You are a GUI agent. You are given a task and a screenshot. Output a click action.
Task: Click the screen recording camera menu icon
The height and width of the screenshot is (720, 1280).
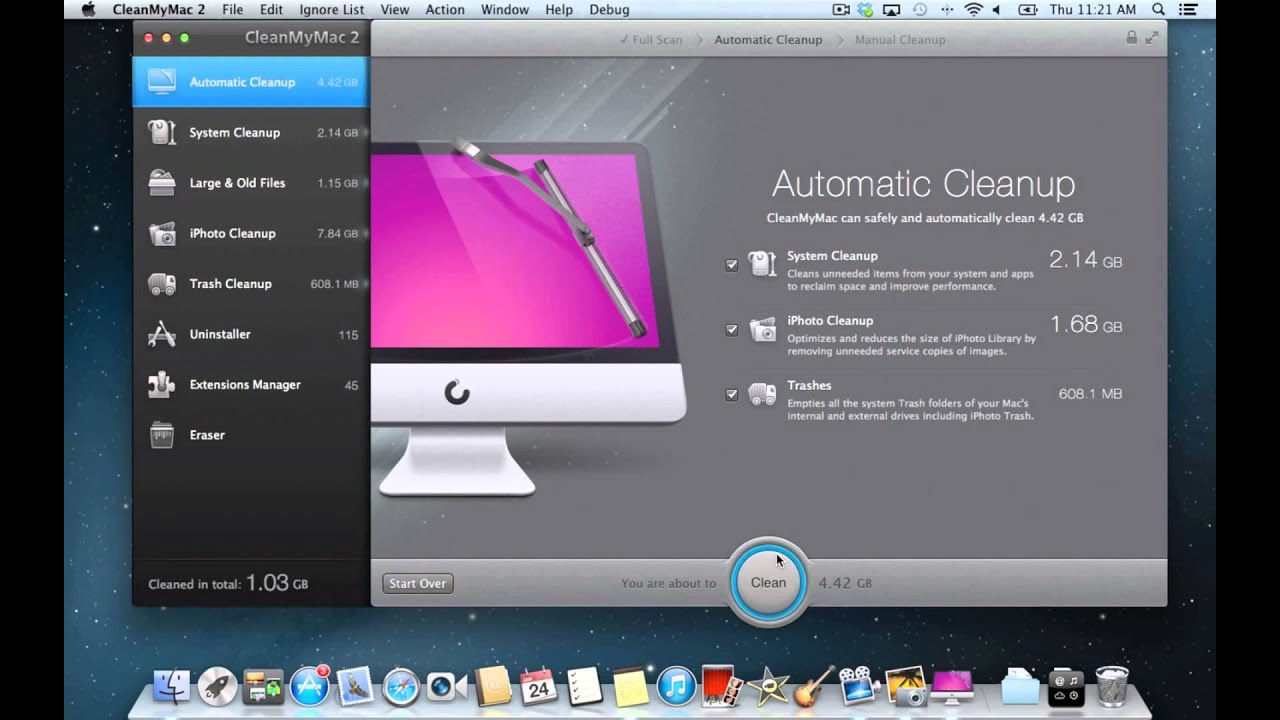840,10
